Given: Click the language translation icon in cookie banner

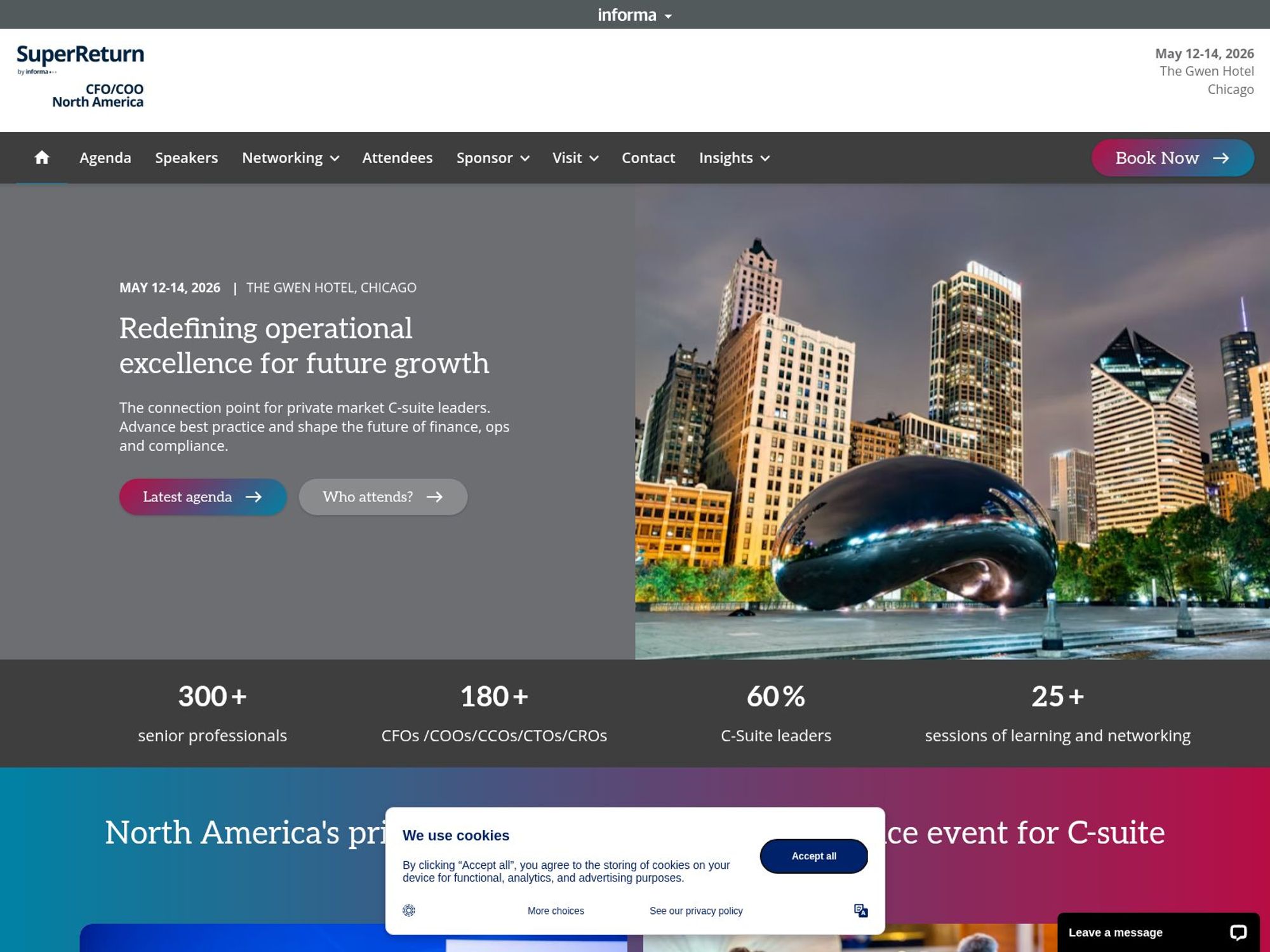Looking at the screenshot, I should pyautogui.click(x=862, y=910).
